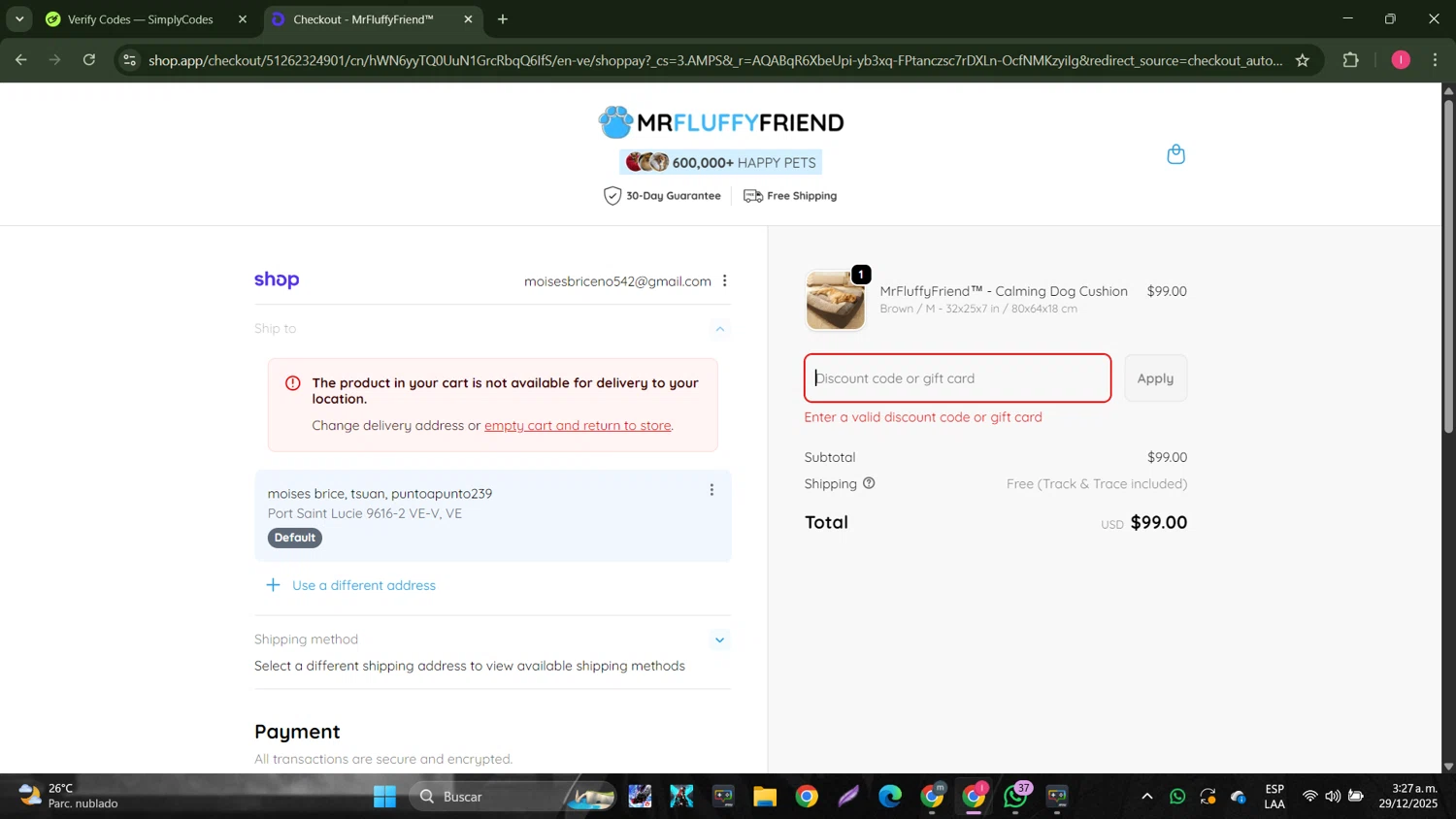
Task: Expand the Shipping method section chevron
Action: point(719,639)
